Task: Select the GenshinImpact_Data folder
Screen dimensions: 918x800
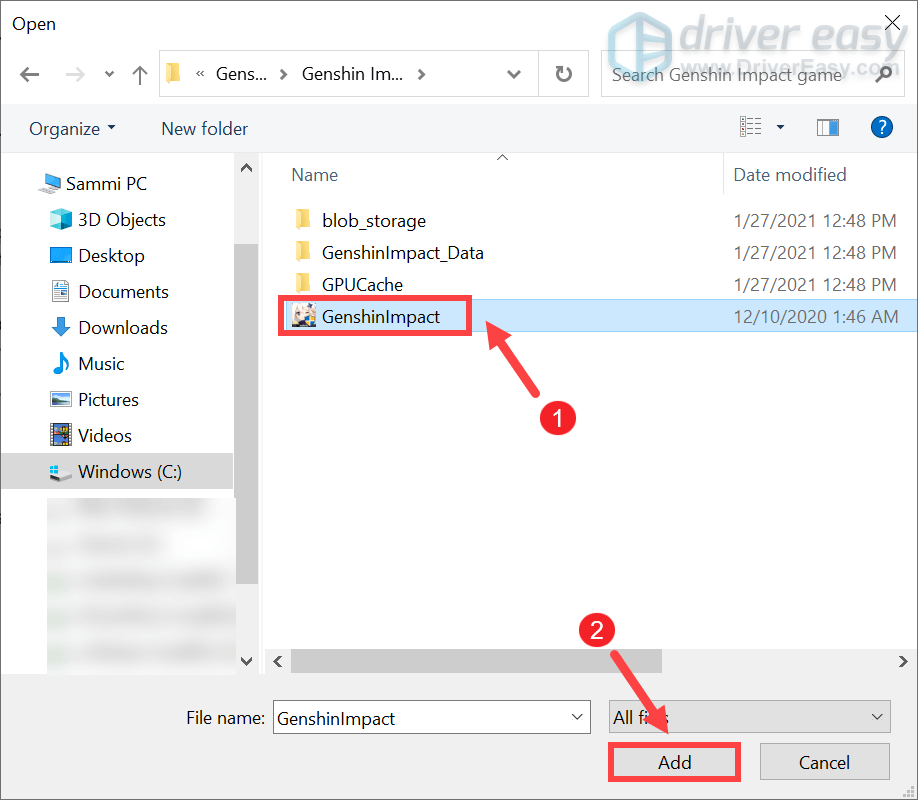Action: click(x=403, y=253)
